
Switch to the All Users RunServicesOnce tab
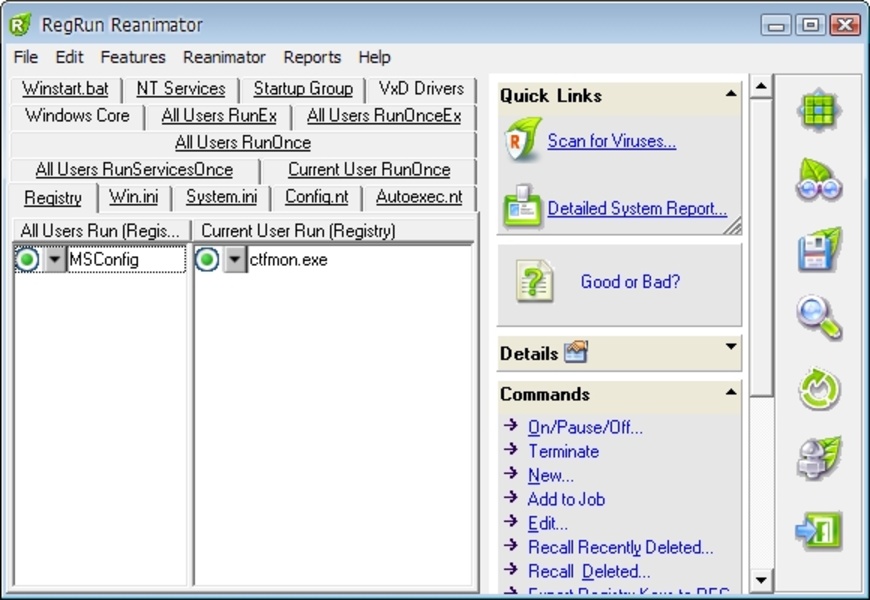(x=134, y=170)
